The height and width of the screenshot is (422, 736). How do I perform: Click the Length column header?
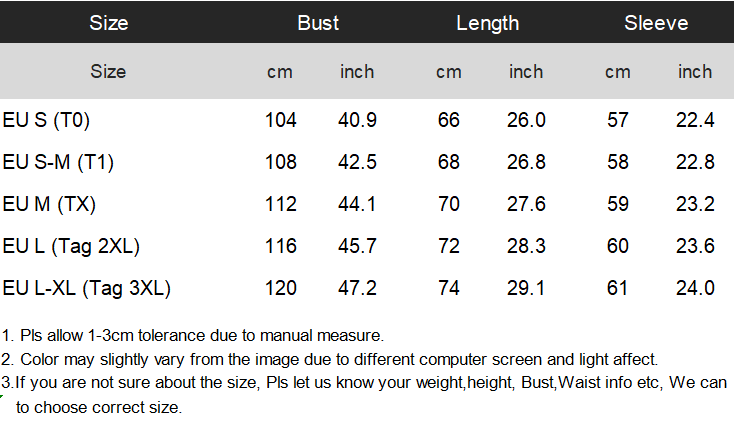(488, 23)
